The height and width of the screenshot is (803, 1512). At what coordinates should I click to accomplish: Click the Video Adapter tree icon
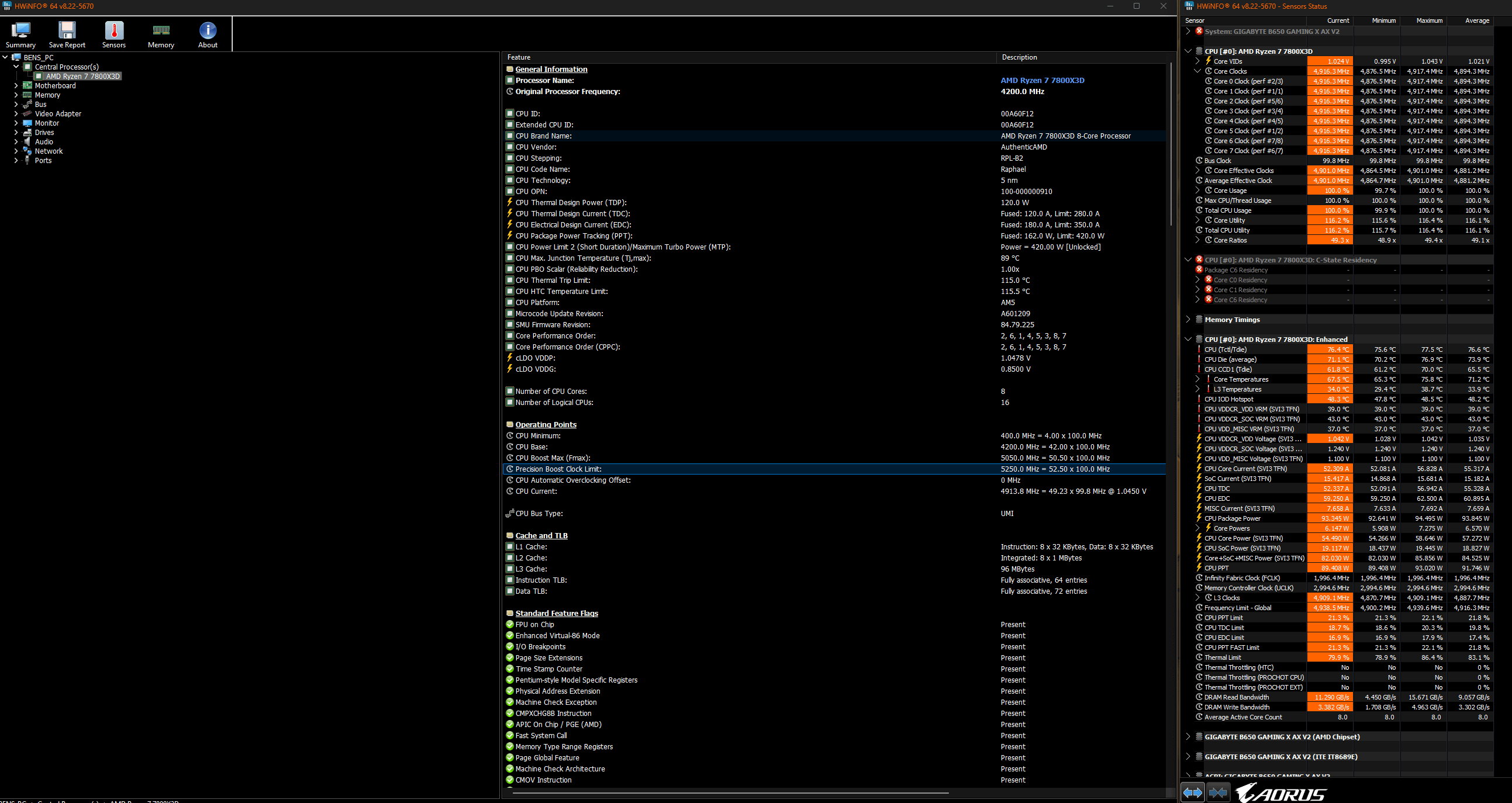[27, 114]
